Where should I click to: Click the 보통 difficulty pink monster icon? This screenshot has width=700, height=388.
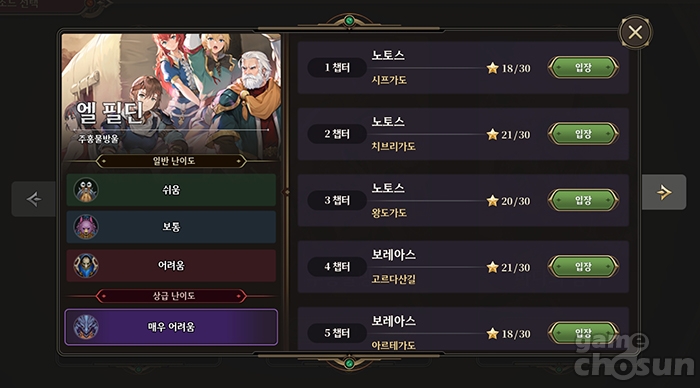tap(86, 227)
